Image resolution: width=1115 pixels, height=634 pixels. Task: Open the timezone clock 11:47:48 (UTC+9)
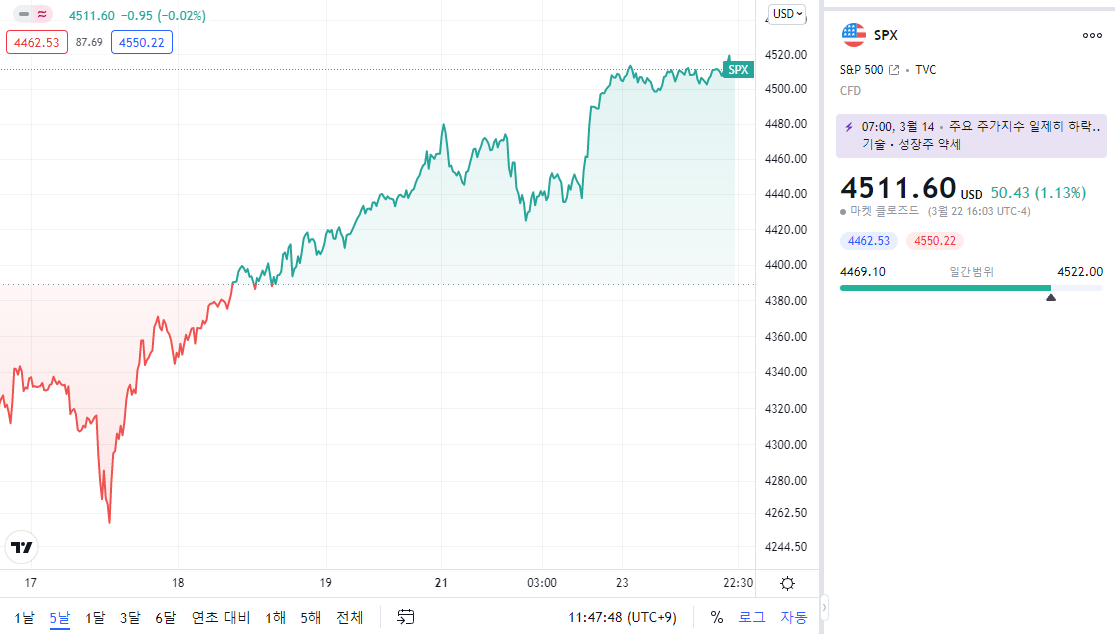click(622, 617)
